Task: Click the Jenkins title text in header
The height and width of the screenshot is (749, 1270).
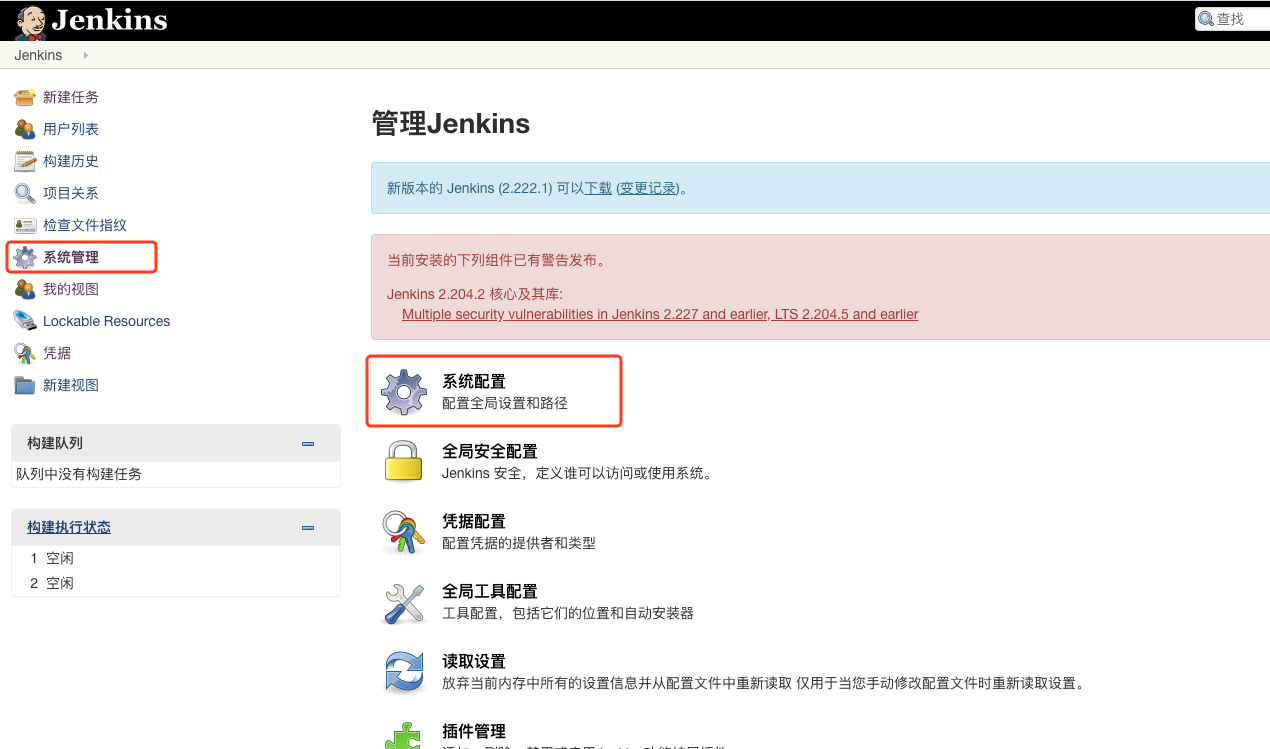Action: pos(109,20)
